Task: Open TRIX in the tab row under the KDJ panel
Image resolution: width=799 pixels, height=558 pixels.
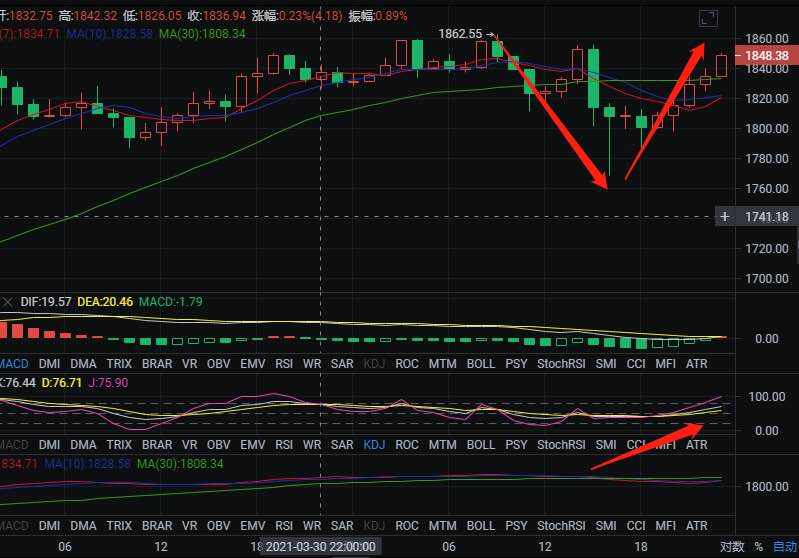Action: (119, 445)
